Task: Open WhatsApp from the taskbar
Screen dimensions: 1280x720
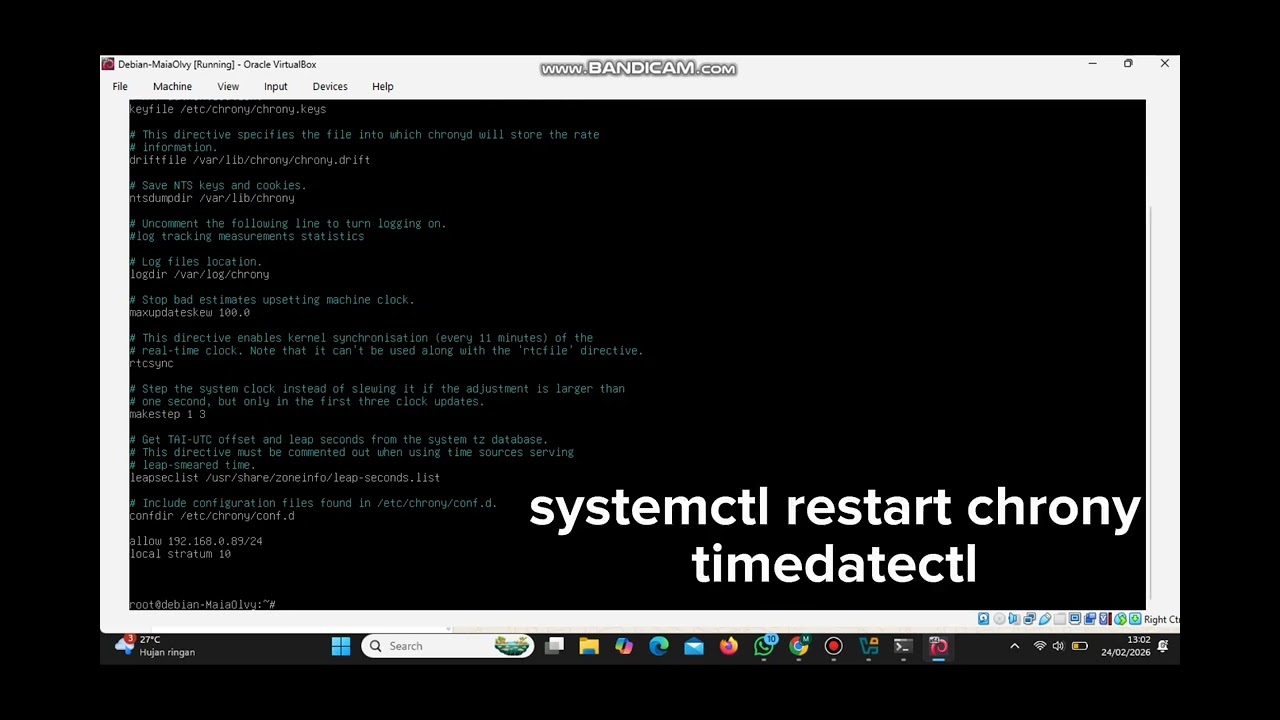Action: pyautogui.click(x=764, y=646)
